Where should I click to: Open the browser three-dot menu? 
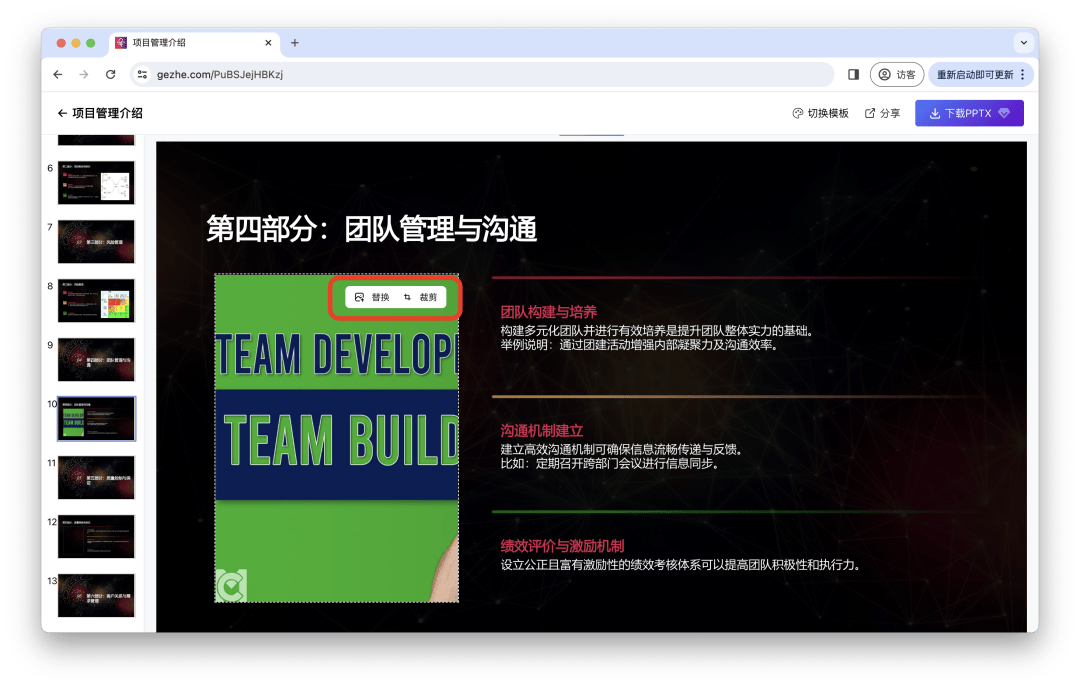1021,74
